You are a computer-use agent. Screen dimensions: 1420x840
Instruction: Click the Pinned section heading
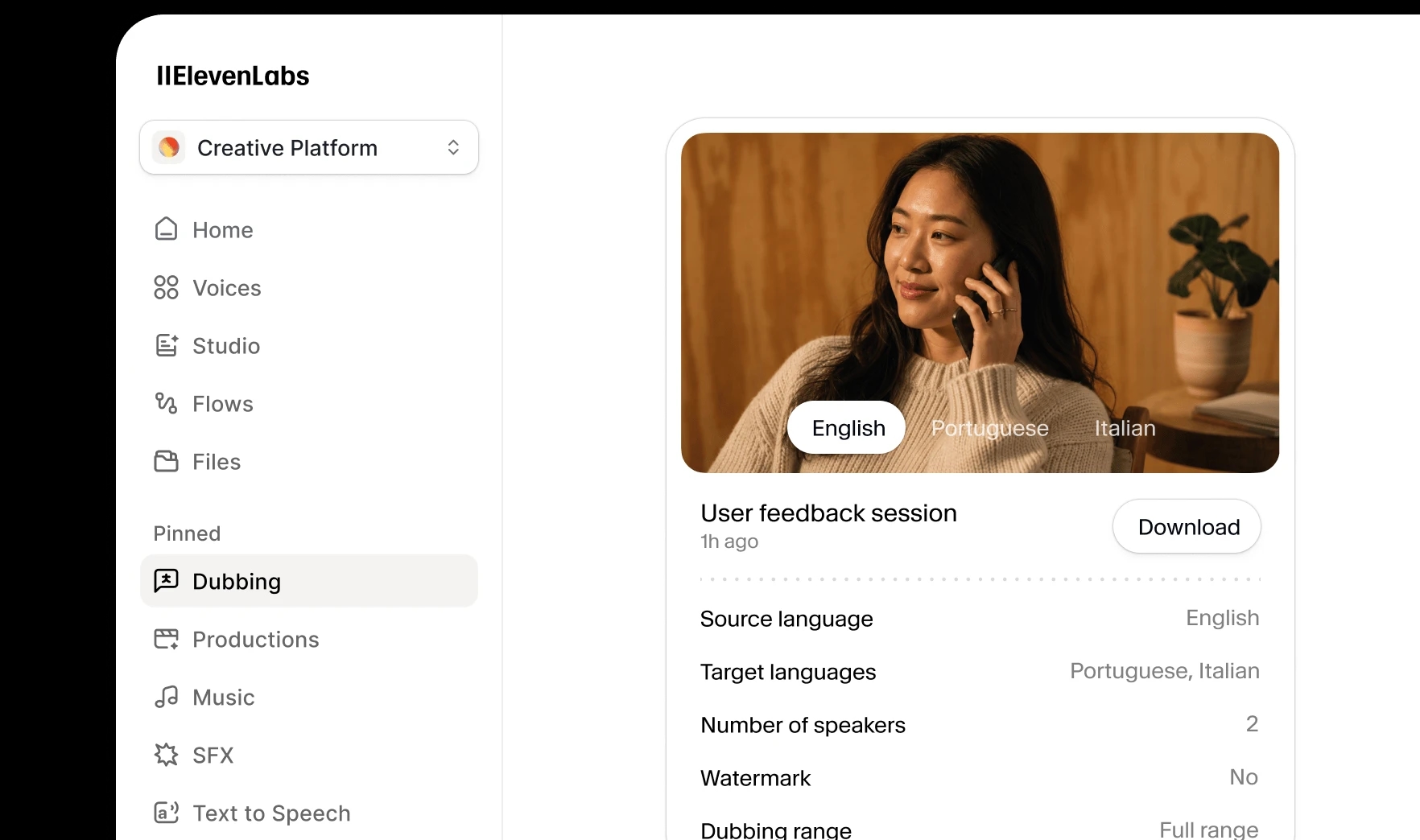[x=187, y=533]
